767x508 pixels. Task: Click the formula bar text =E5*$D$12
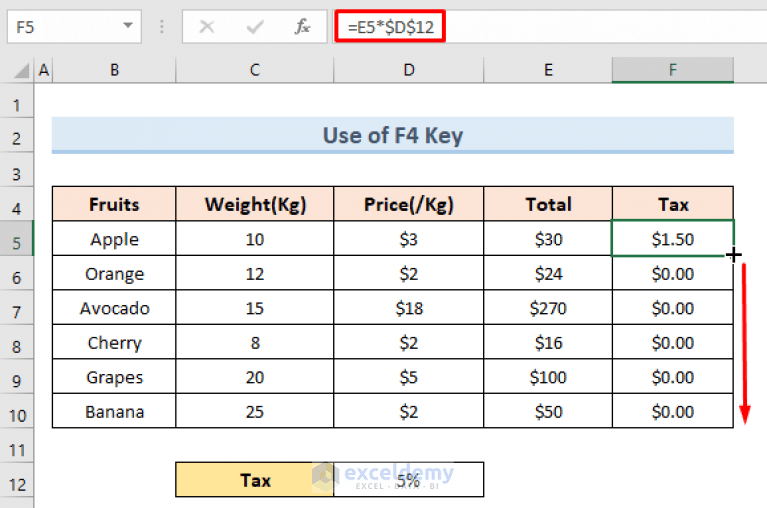click(x=390, y=26)
